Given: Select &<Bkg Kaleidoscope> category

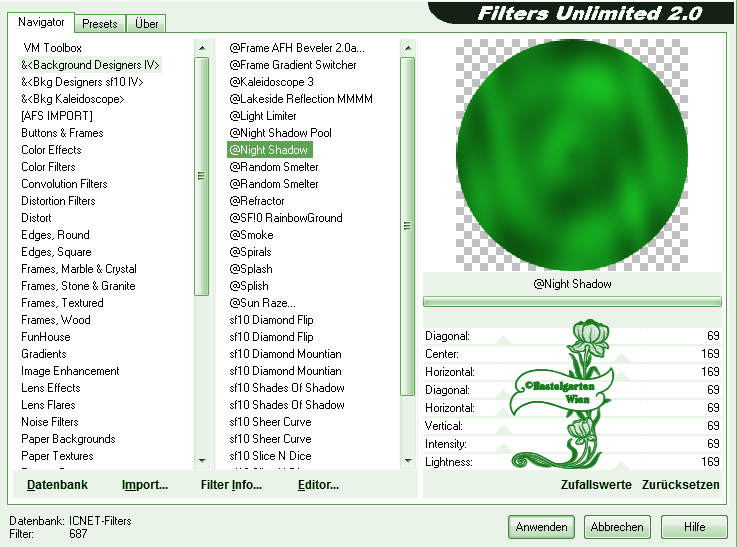Looking at the screenshot, I should point(73,99).
